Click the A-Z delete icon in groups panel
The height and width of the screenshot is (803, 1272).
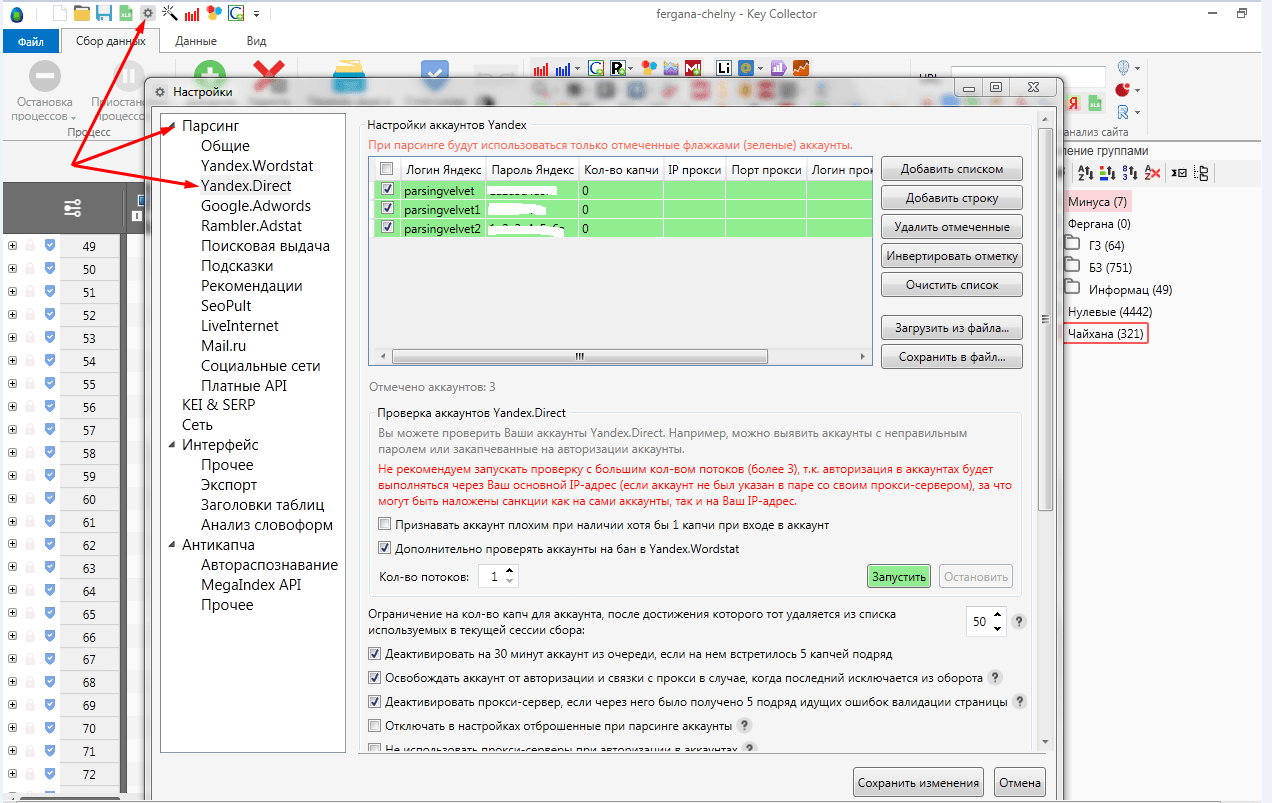click(x=1151, y=173)
